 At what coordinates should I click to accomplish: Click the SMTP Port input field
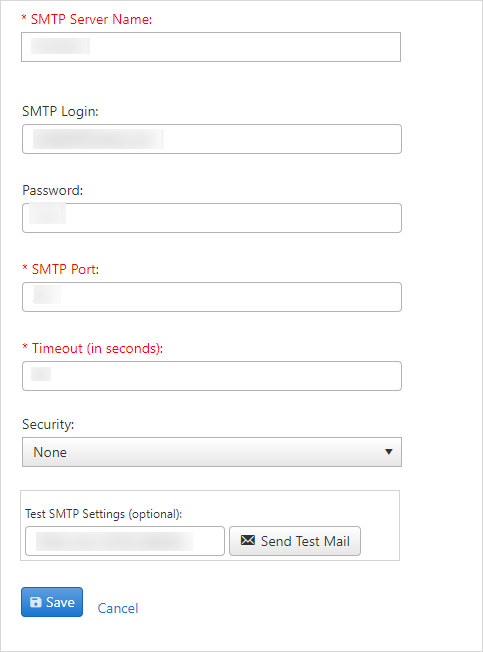212,297
